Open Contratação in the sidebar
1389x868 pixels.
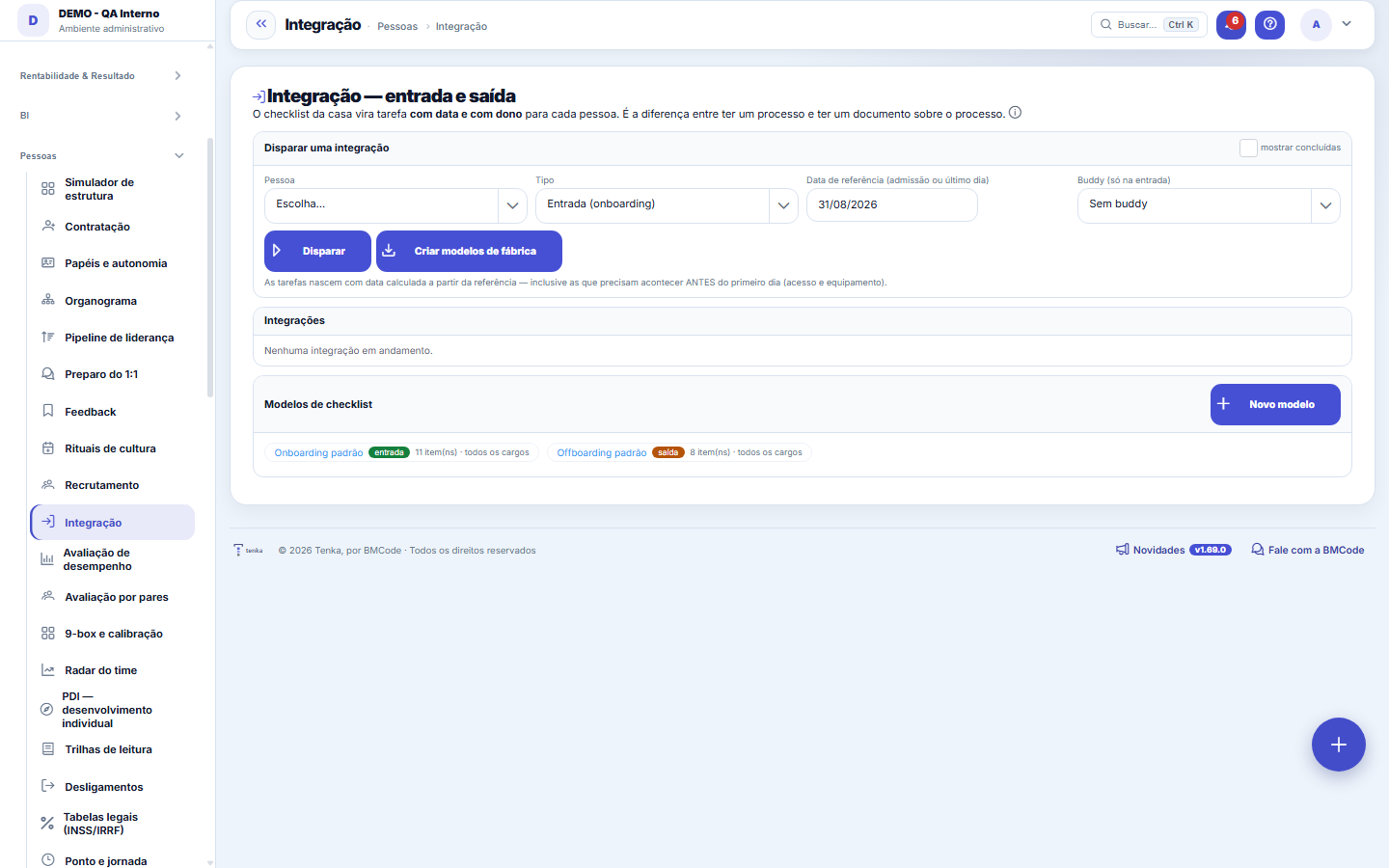(113, 227)
